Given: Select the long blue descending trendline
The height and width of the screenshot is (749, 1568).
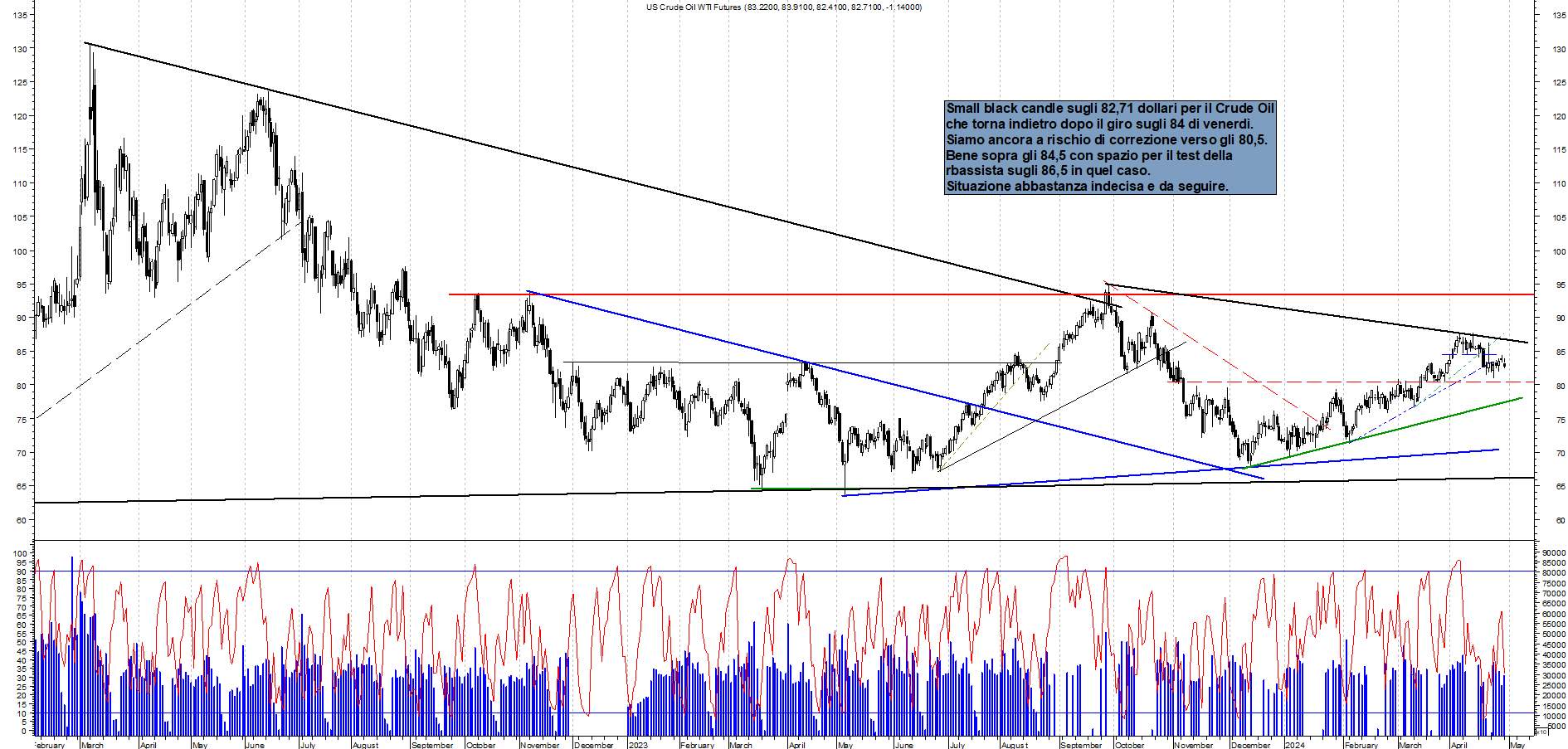Looking at the screenshot, I should (896, 385).
